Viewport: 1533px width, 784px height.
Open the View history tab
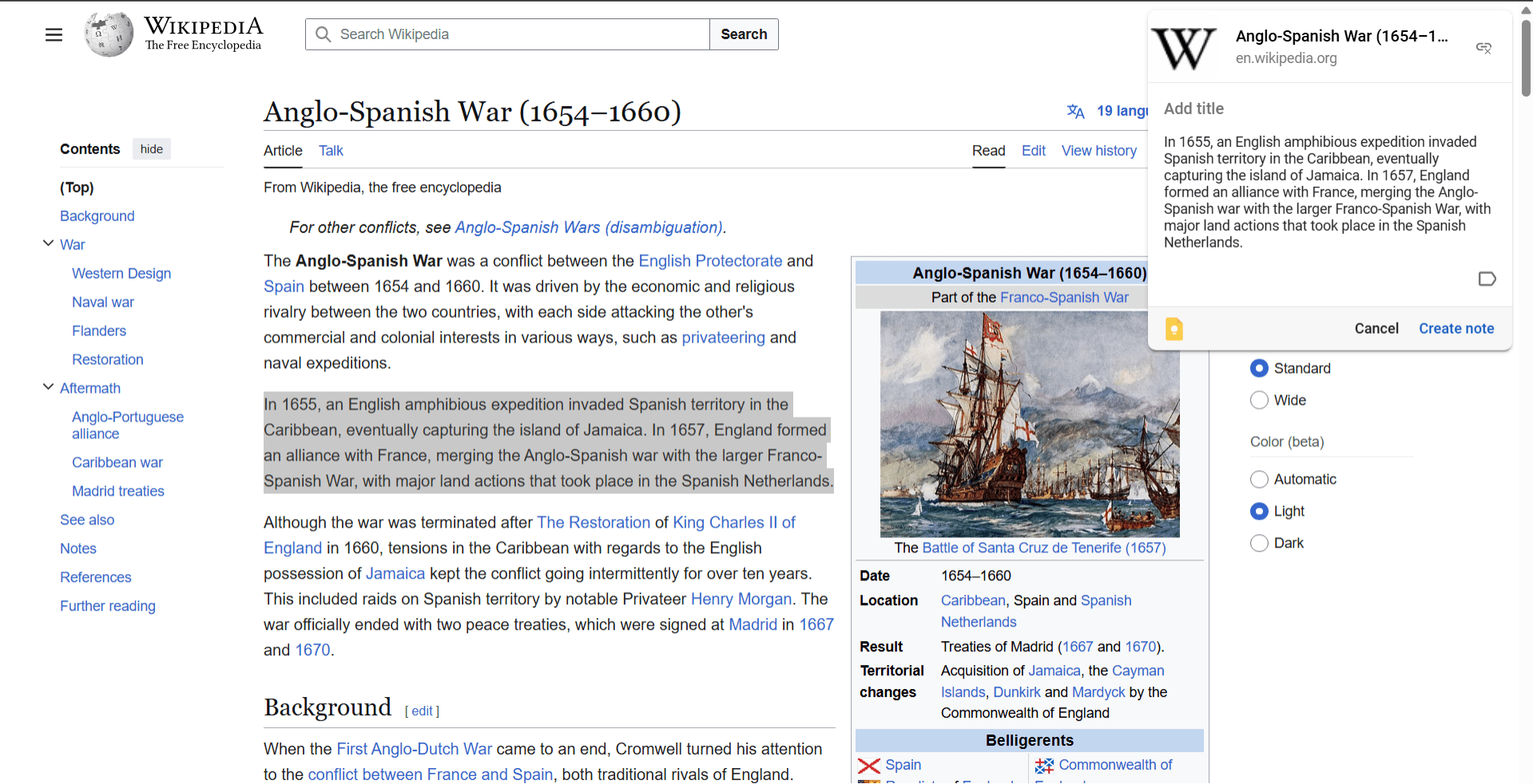[1098, 151]
